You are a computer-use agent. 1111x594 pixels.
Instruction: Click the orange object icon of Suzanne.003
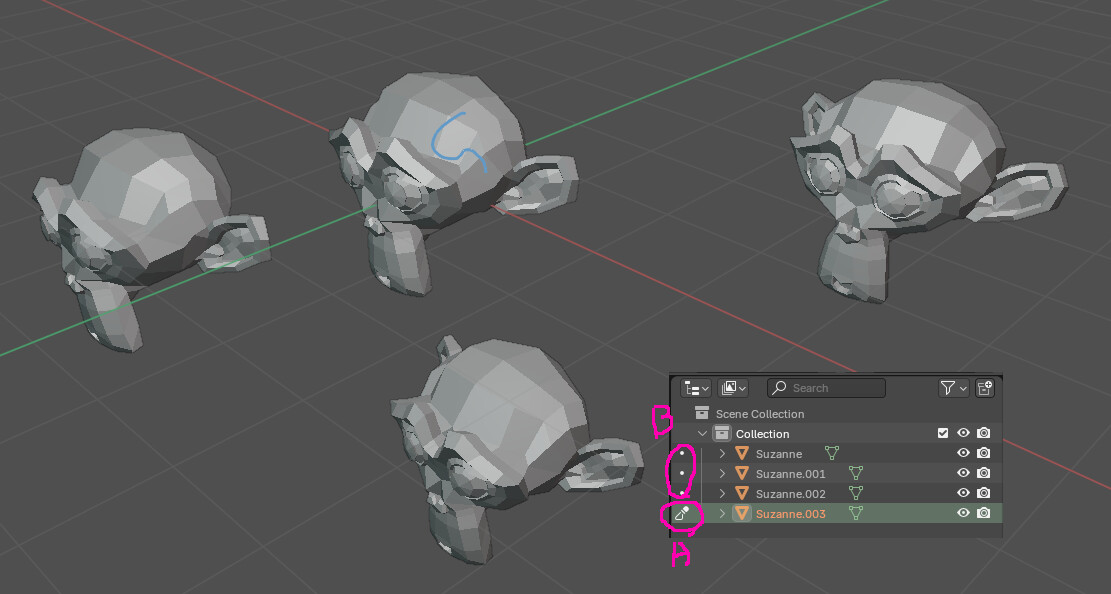[742, 512]
